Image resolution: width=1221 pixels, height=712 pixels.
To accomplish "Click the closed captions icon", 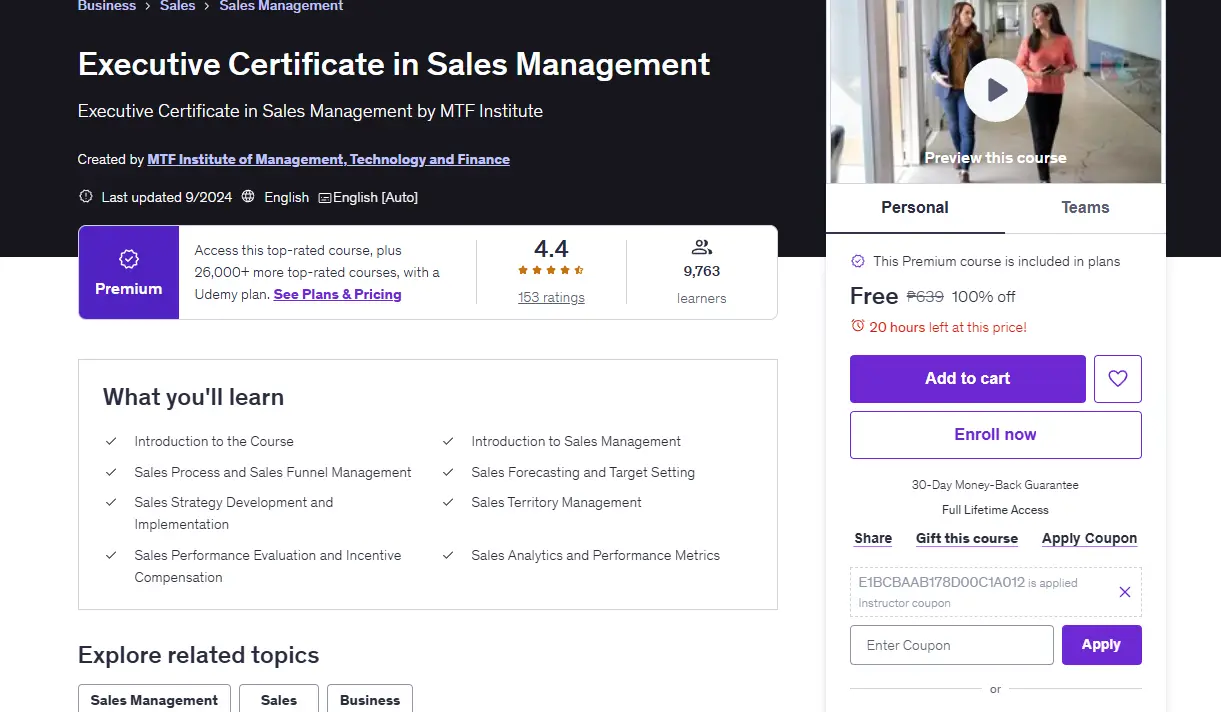I will (324, 198).
